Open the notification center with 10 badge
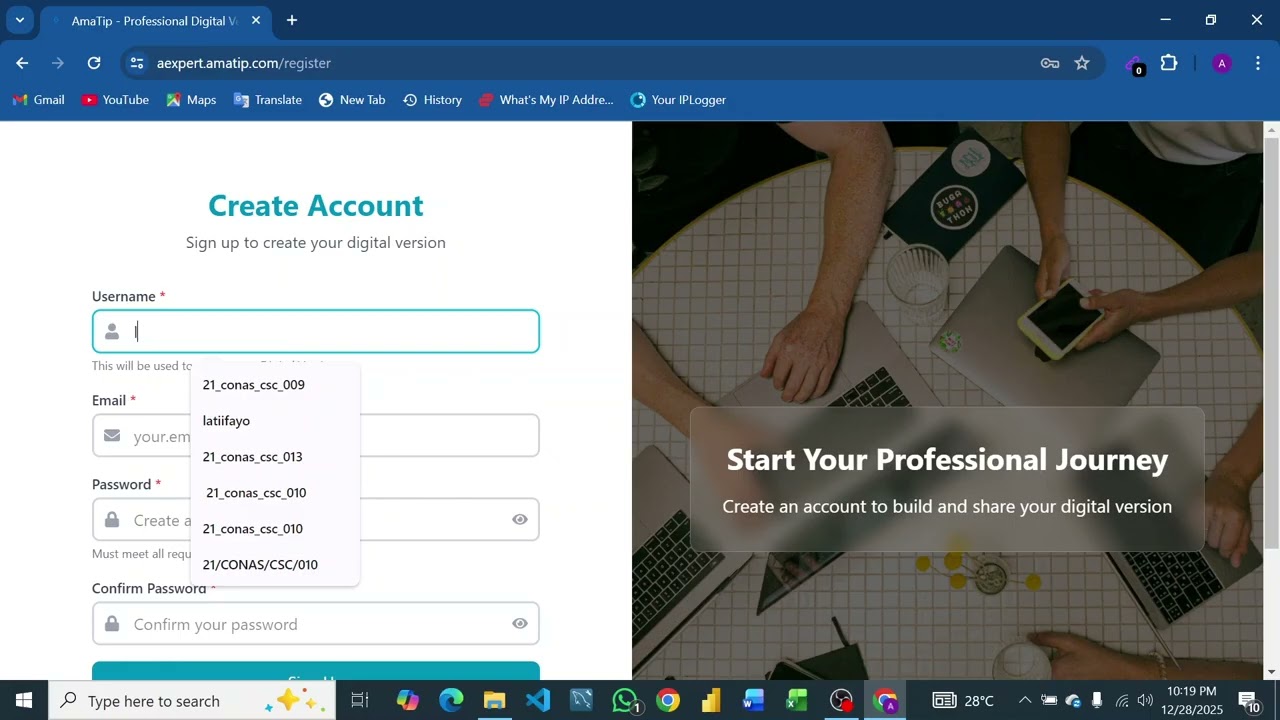Viewport: 1280px width, 720px height. click(1250, 700)
